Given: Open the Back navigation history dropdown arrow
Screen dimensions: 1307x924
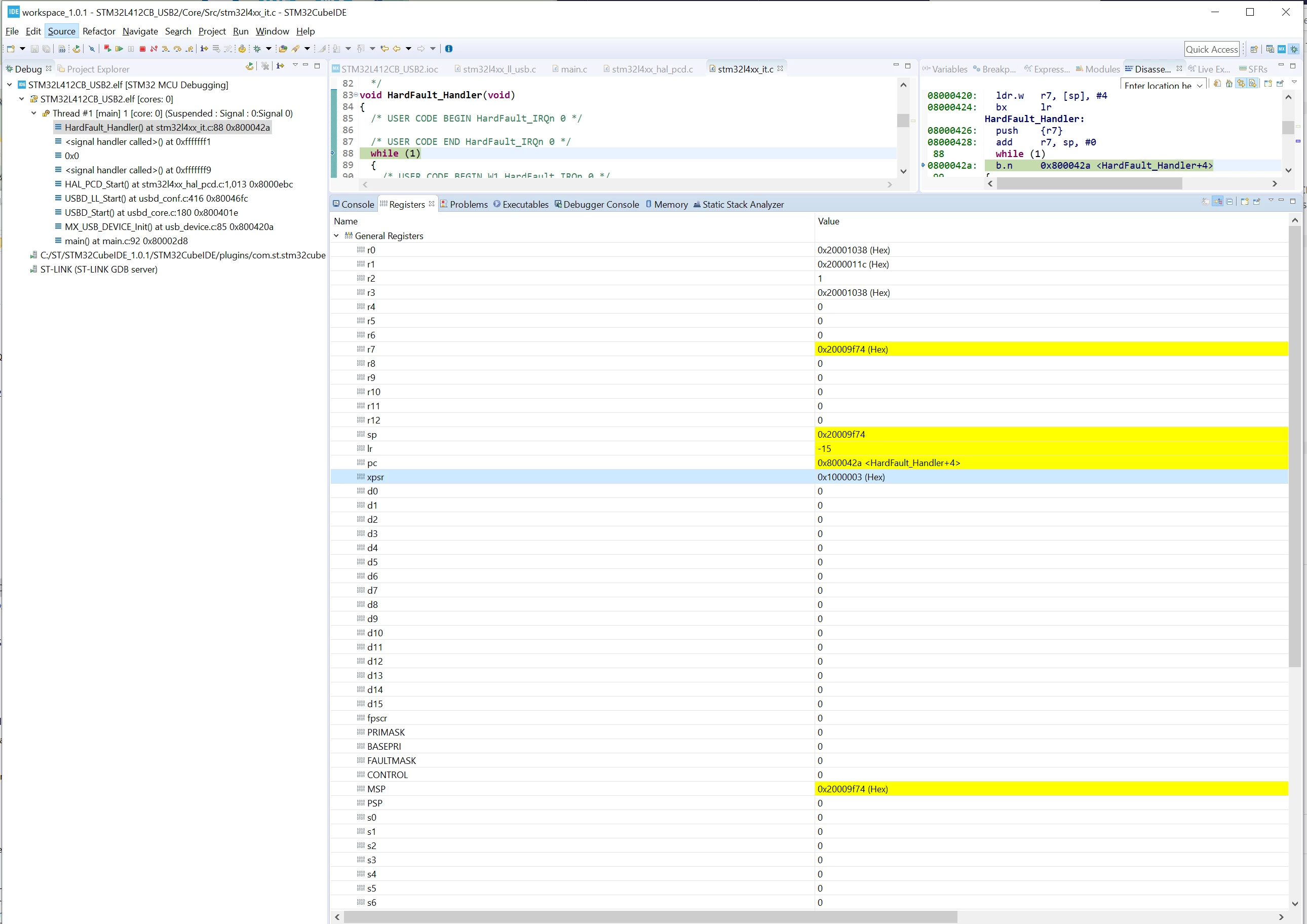Looking at the screenshot, I should pyautogui.click(x=409, y=49).
